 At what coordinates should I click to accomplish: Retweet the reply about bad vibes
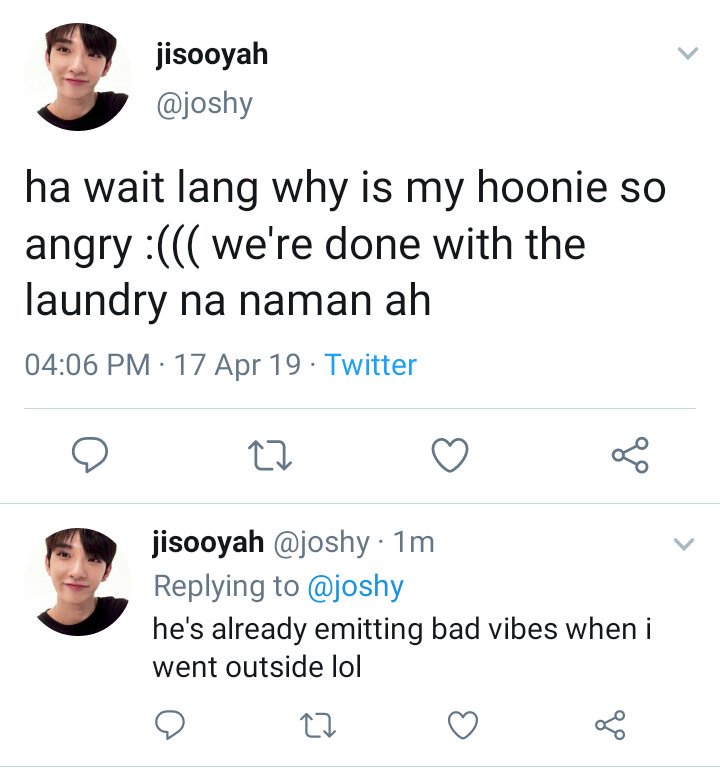(318, 725)
